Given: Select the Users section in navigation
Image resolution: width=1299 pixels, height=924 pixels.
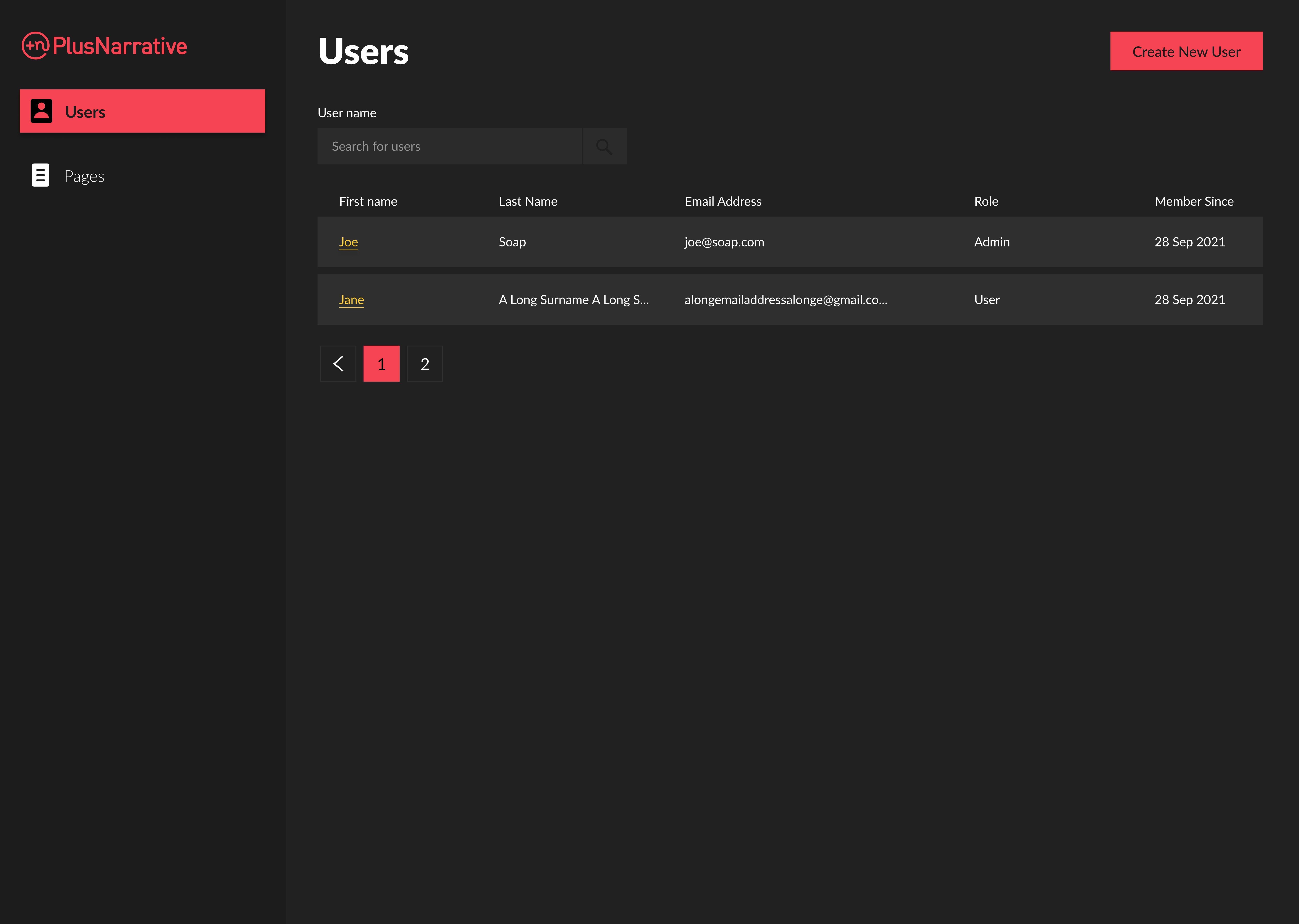Looking at the screenshot, I should click(x=85, y=111).
